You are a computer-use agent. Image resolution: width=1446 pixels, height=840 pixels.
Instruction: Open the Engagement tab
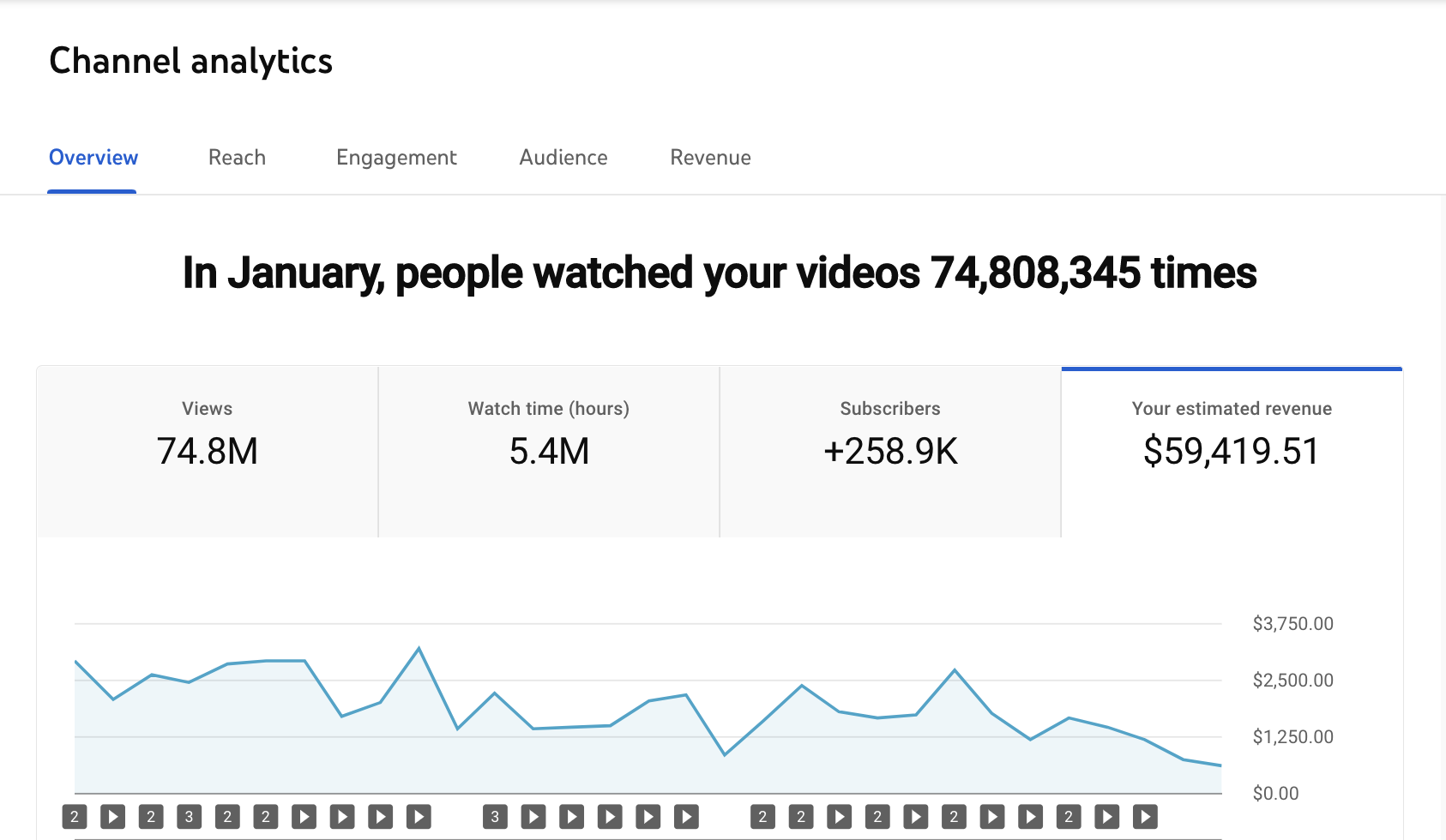pyautogui.click(x=396, y=158)
